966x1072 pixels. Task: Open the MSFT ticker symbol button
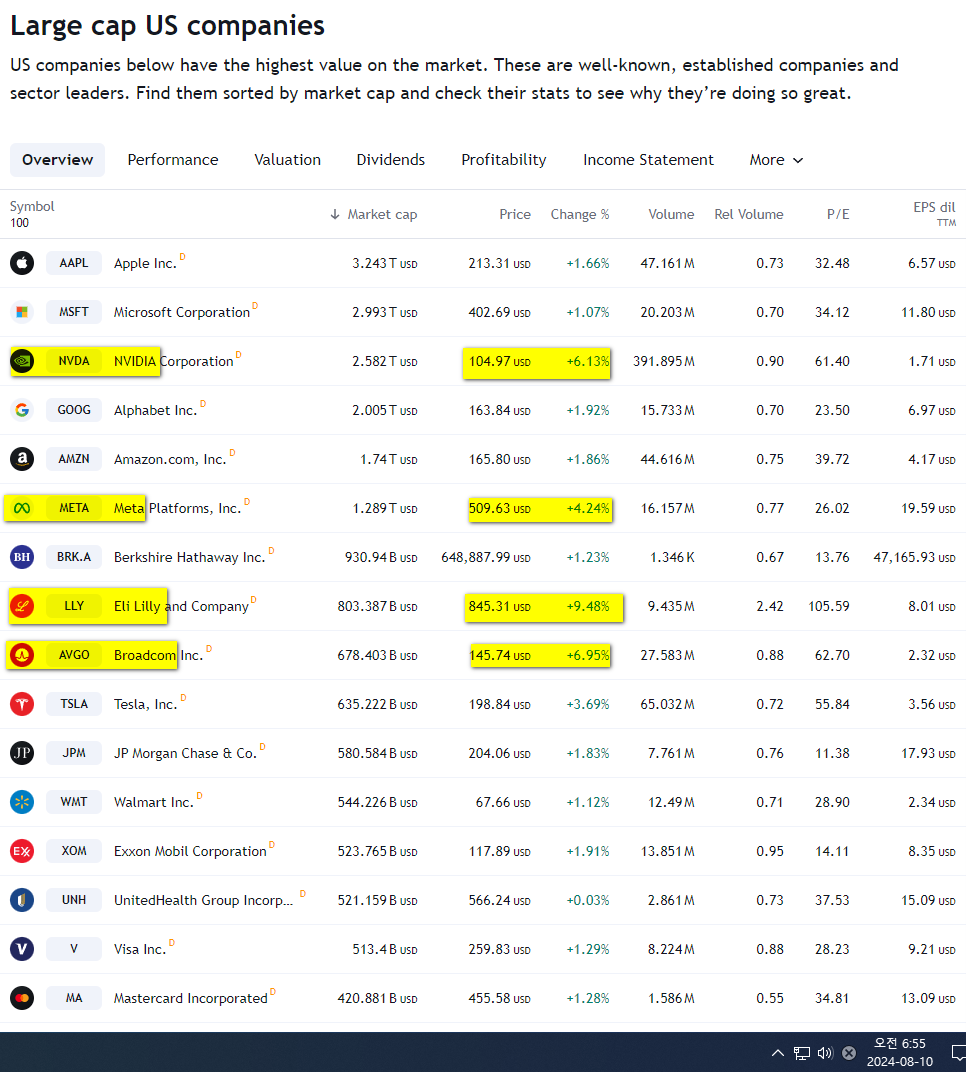point(74,312)
